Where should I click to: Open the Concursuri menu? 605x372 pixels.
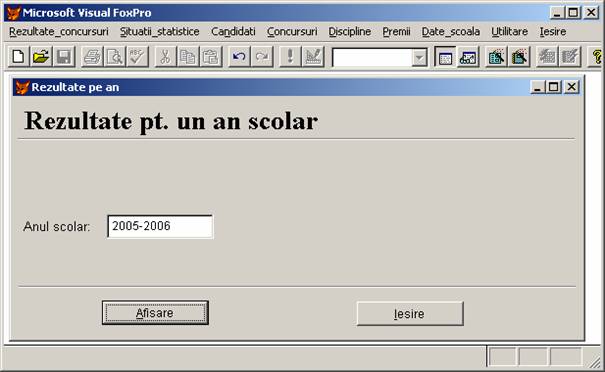click(292, 32)
